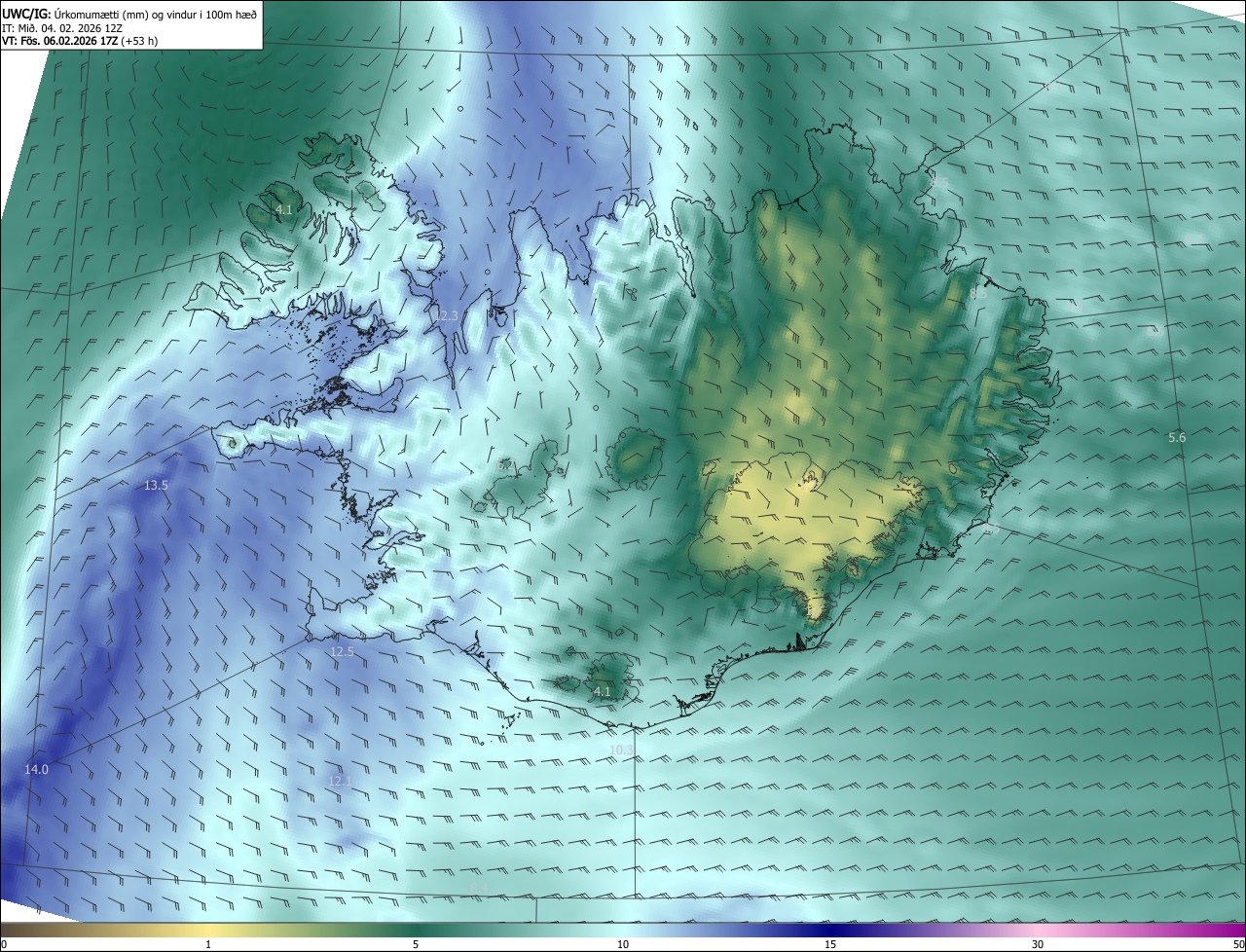
Task: Click the dark blue section of the colorbar
Action: click(x=830, y=930)
